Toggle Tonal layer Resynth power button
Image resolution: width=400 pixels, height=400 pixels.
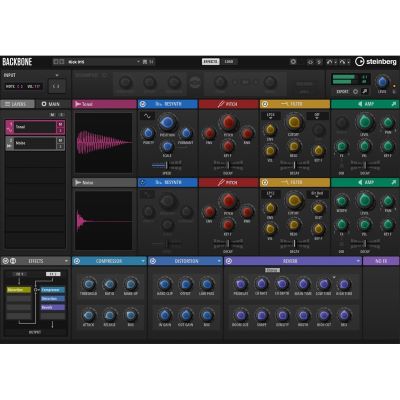tap(143, 104)
